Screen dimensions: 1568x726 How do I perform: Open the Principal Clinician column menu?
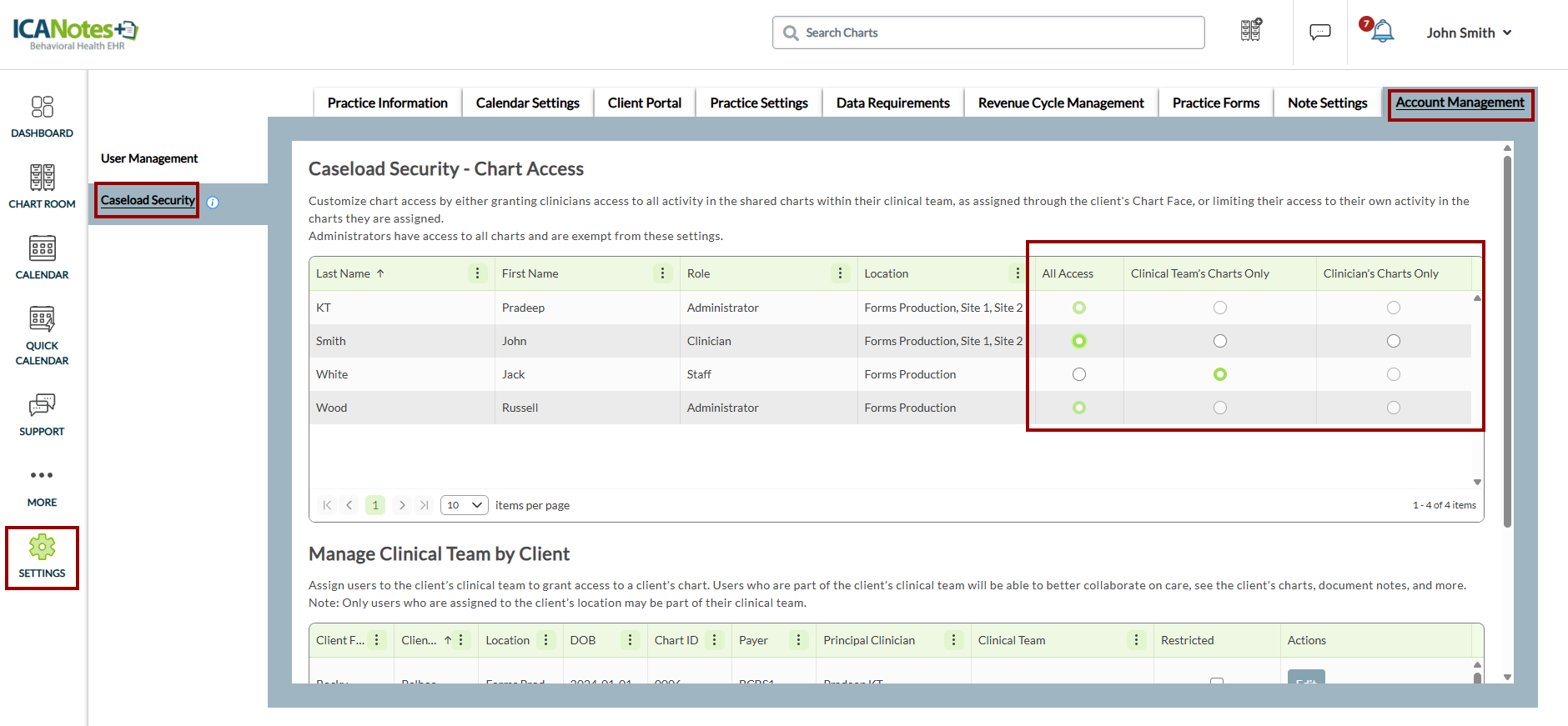954,640
